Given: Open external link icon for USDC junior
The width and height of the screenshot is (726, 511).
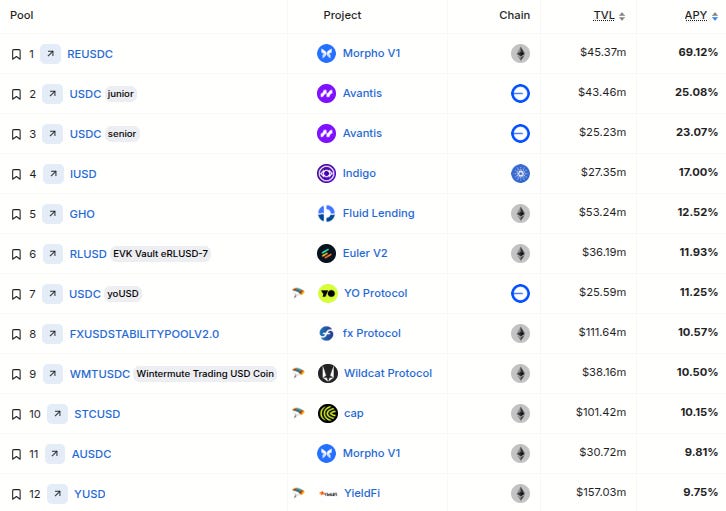Looking at the screenshot, I should [x=52, y=94].
